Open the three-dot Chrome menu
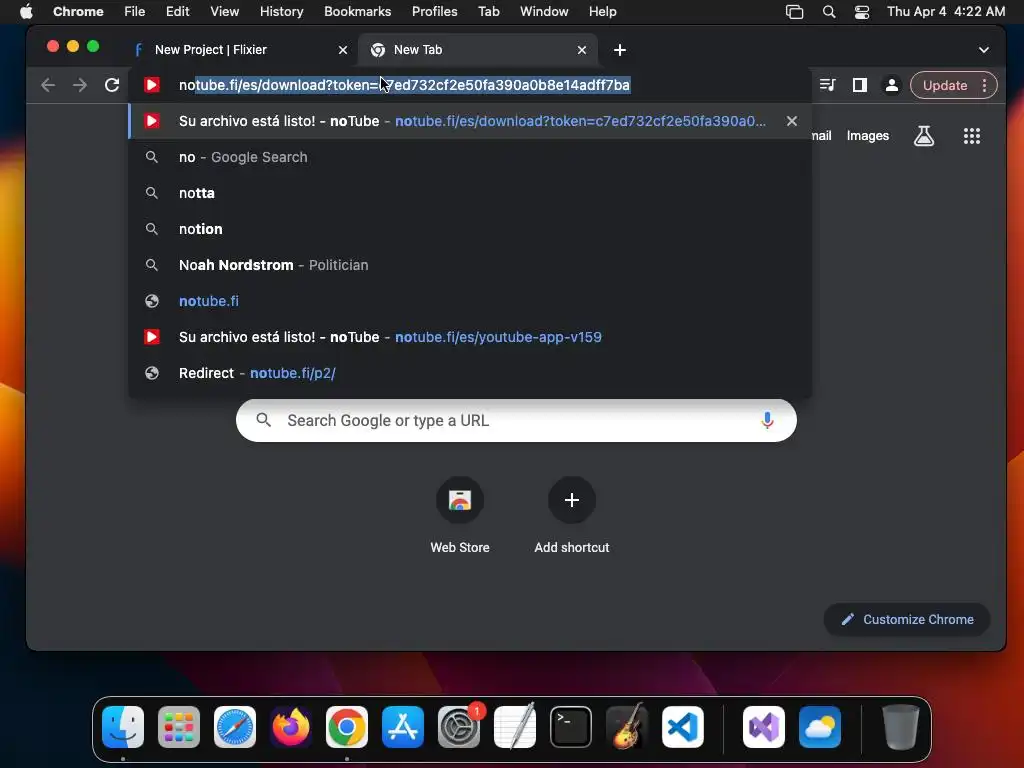The width and height of the screenshot is (1024, 768). pyautogui.click(x=984, y=85)
